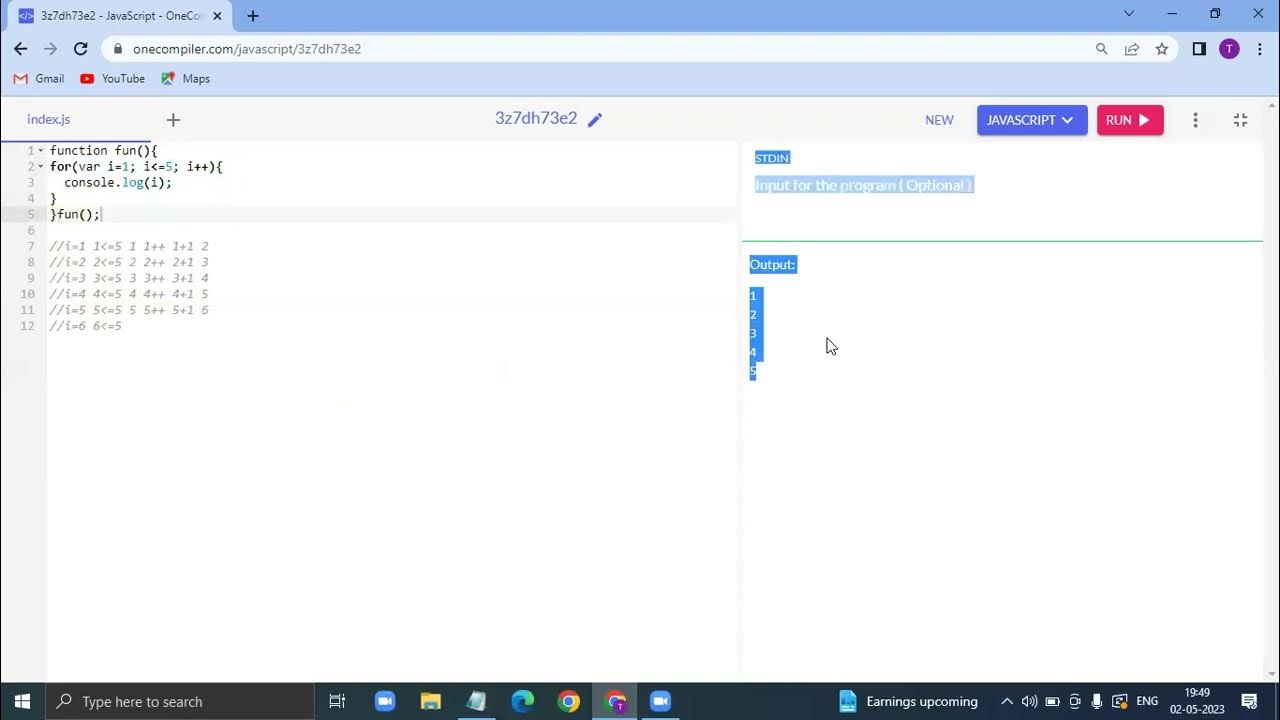This screenshot has height=720, width=1280.
Task: Go back with the browser back arrow
Action: (x=20, y=48)
